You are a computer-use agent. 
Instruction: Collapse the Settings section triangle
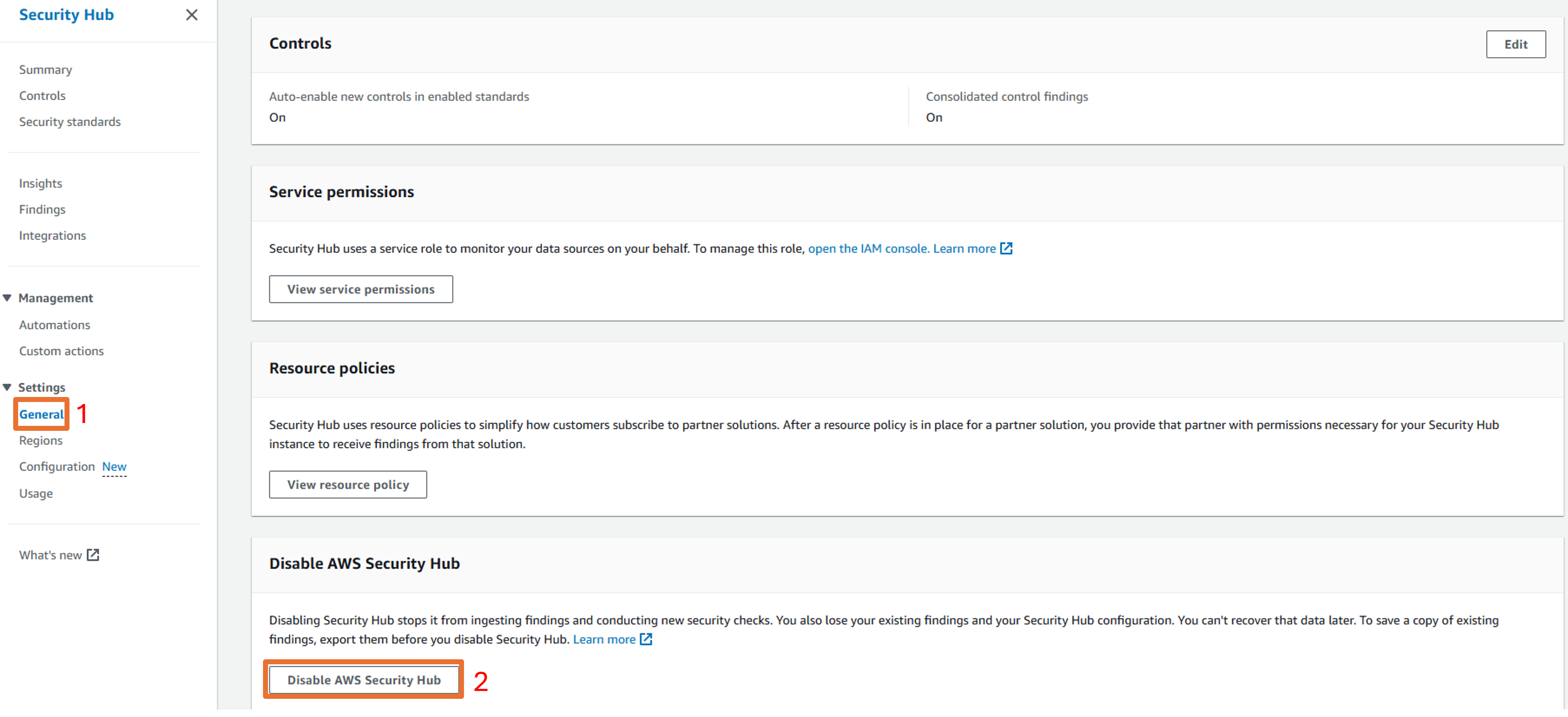click(7, 387)
